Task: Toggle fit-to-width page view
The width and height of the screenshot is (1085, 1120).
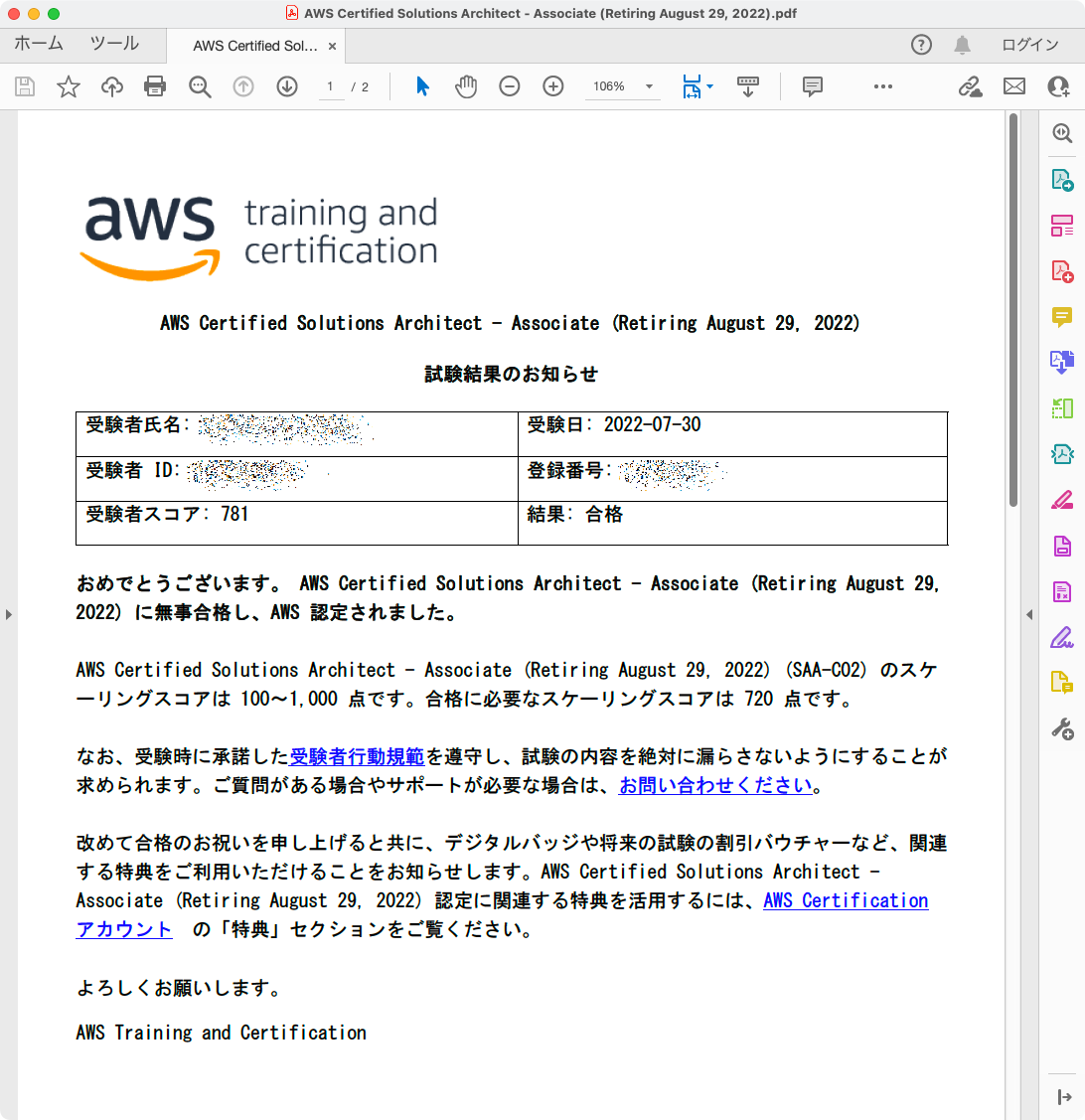Action: click(x=693, y=87)
